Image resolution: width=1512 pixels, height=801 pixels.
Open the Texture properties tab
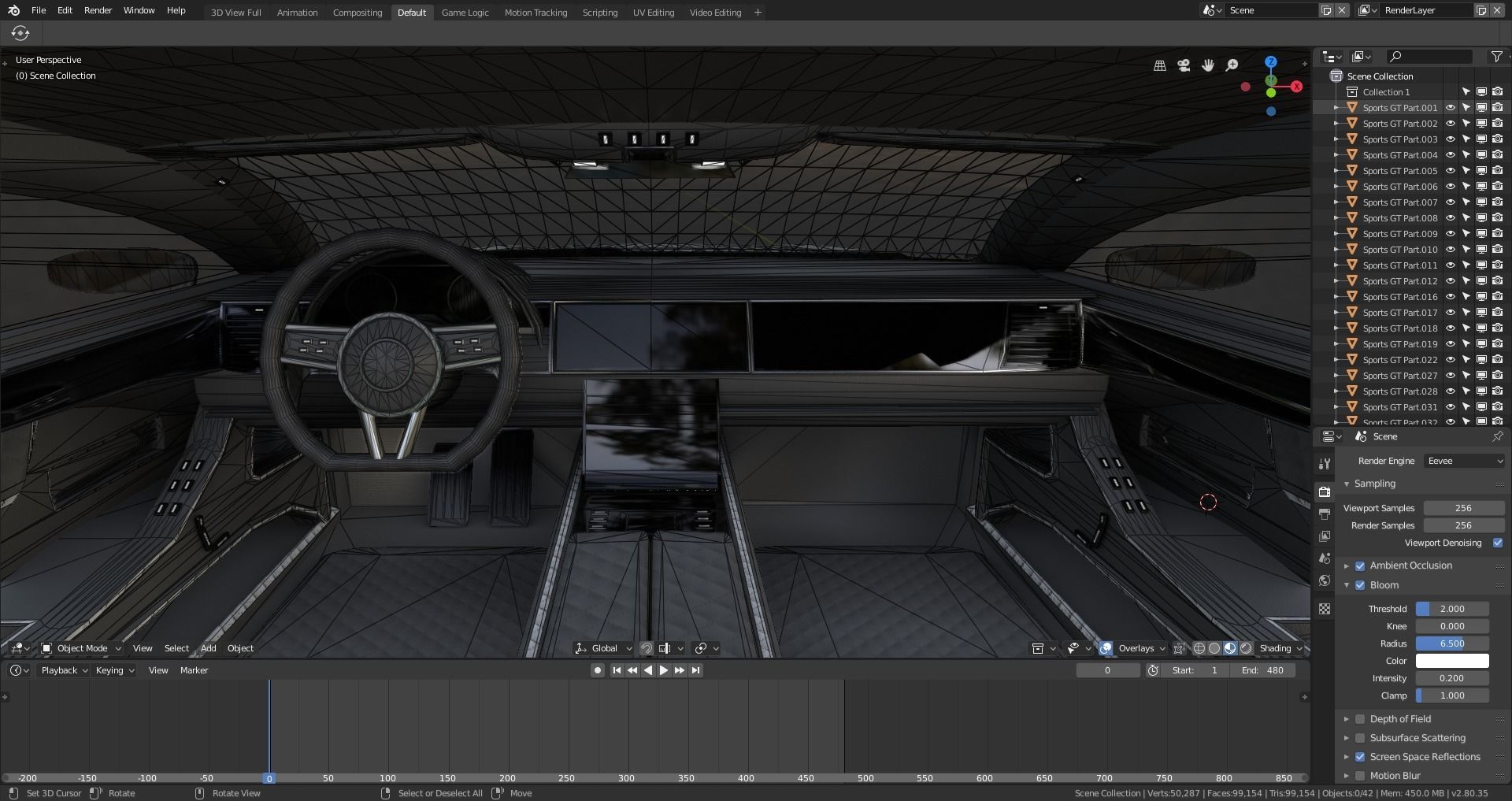1325,609
